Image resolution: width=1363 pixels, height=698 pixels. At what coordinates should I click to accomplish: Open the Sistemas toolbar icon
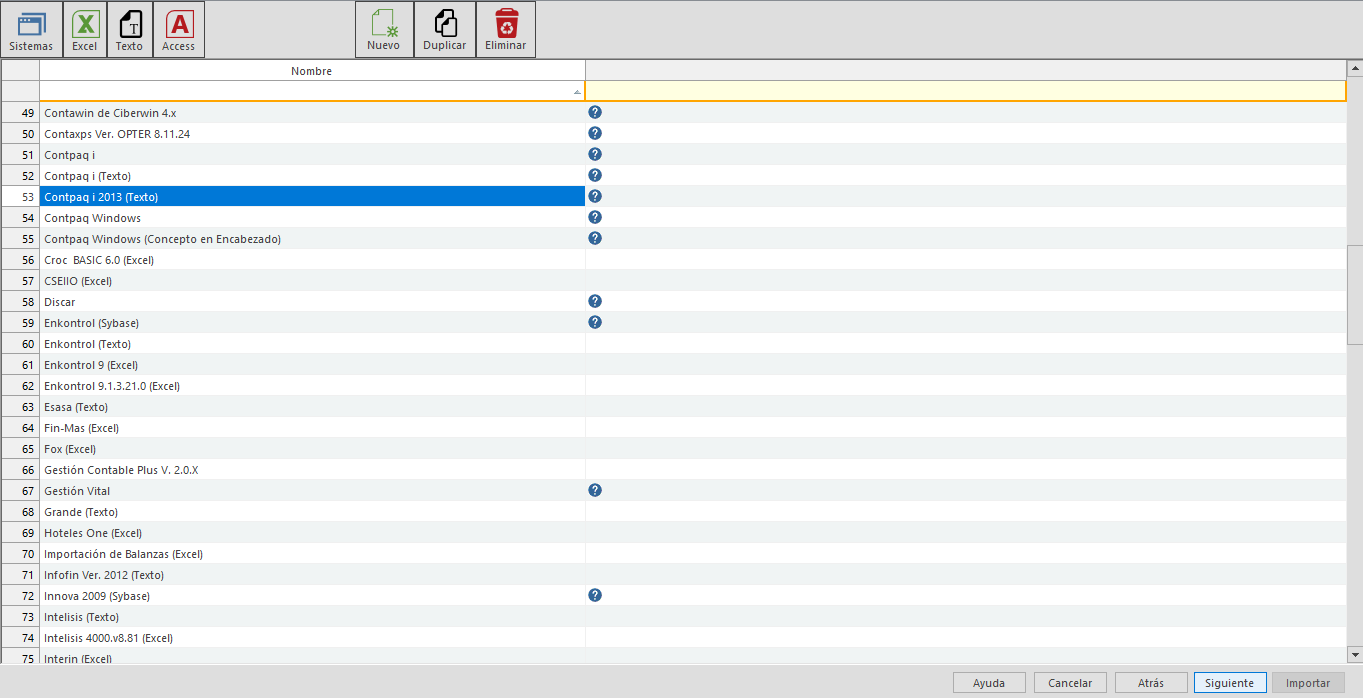point(31,29)
